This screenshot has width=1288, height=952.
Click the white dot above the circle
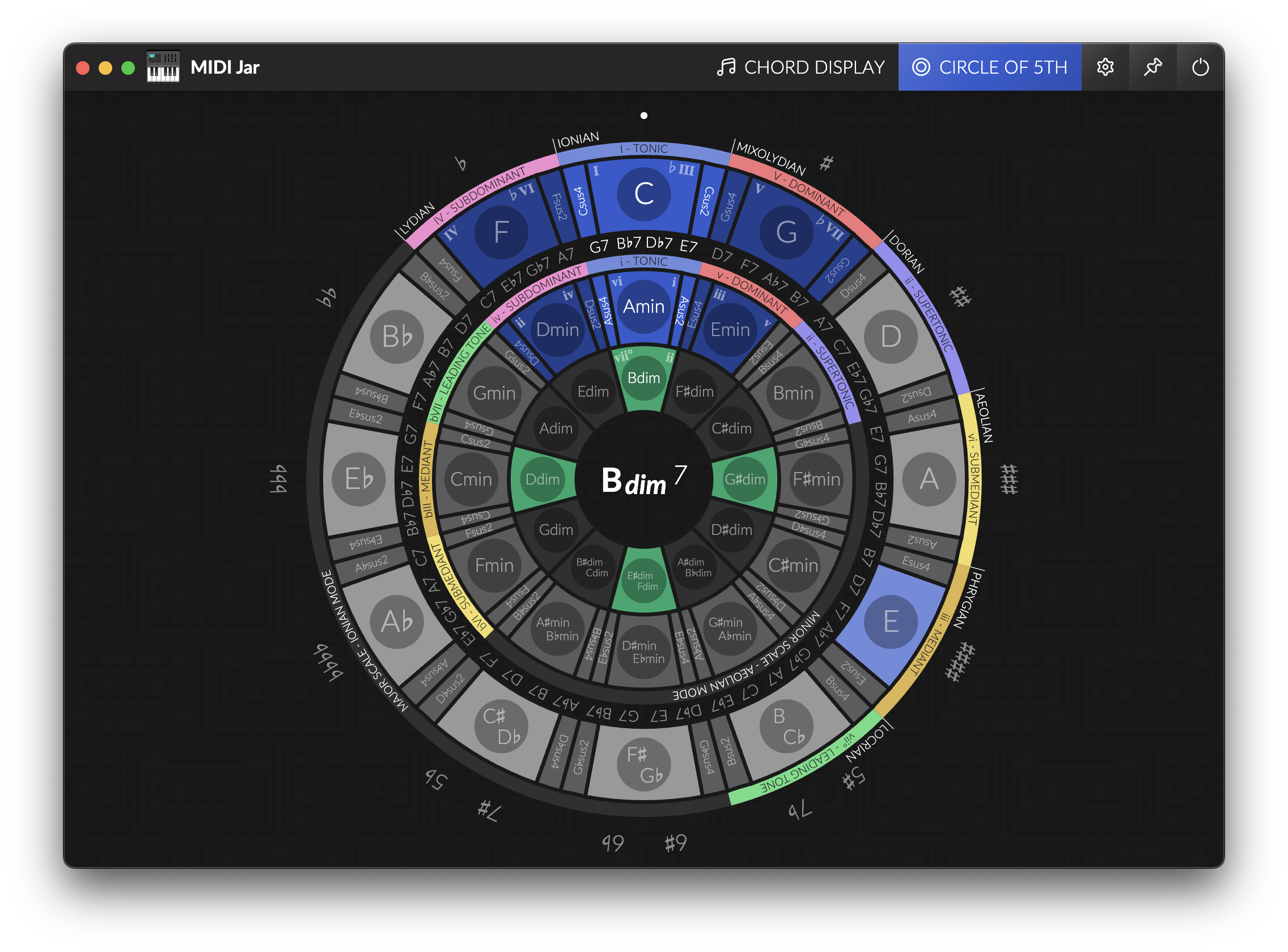643,116
